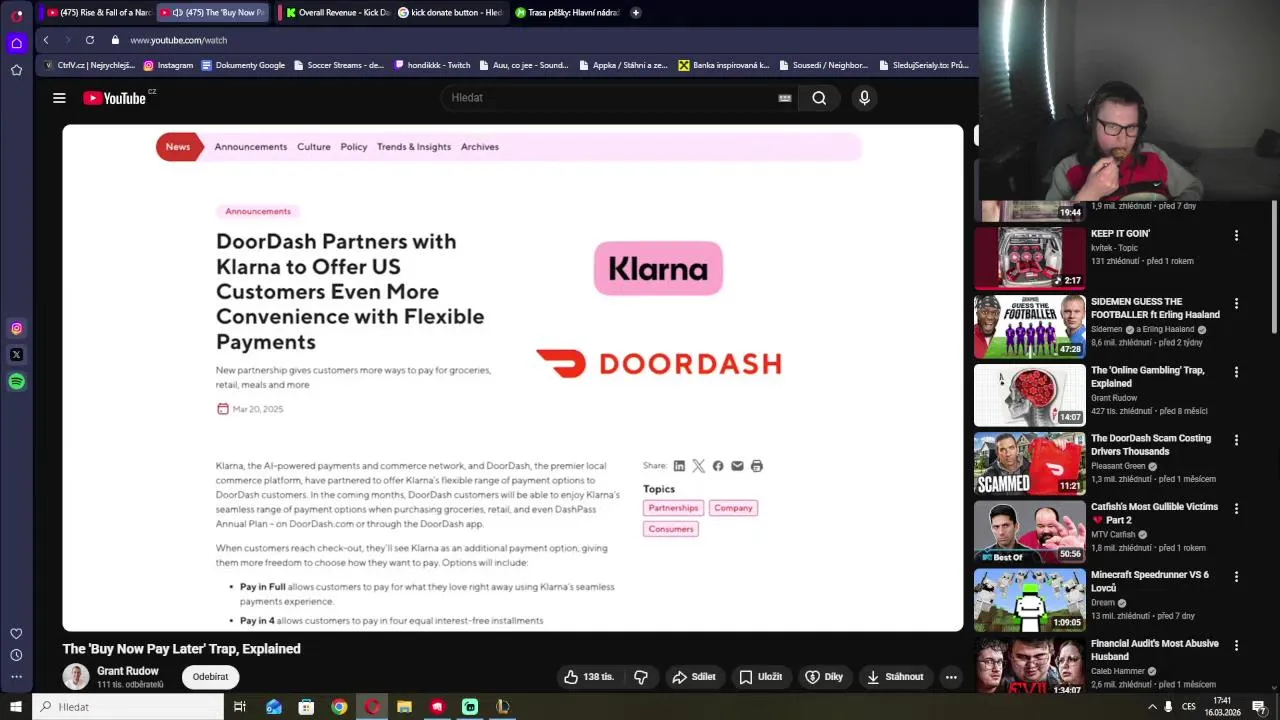Open Minecraft Speedrunner VS 6 Lovců title
The height and width of the screenshot is (720, 1280).
click(x=1150, y=582)
